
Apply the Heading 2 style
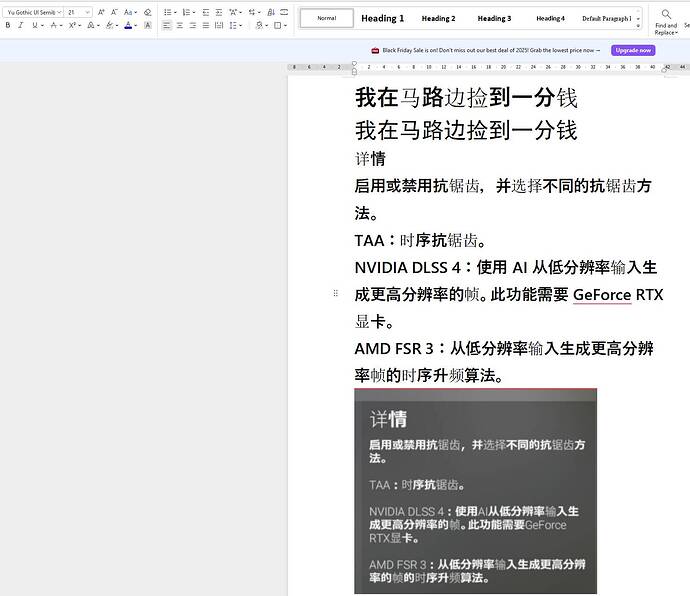pyautogui.click(x=438, y=18)
